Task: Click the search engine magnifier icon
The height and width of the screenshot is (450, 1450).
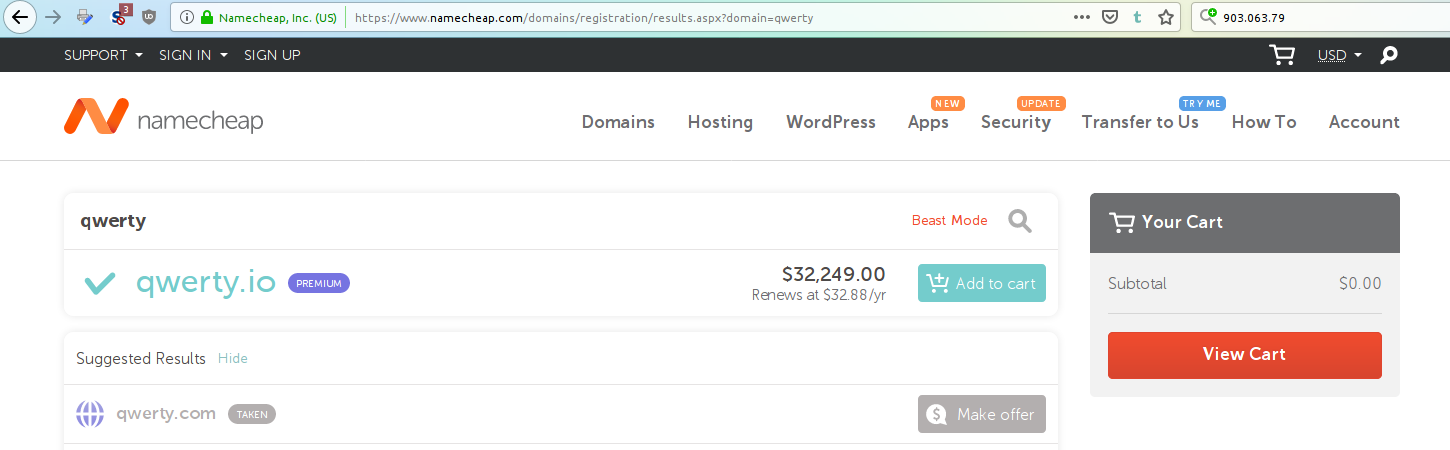Action: click(x=1208, y=16)
